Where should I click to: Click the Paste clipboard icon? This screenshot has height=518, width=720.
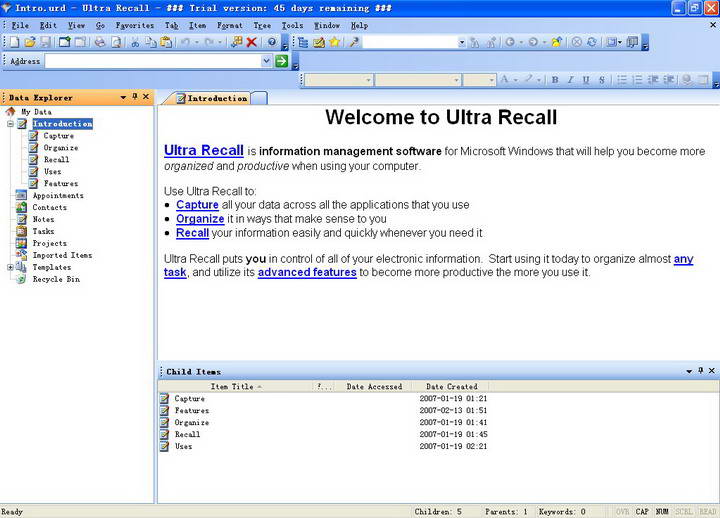tap(166, 42)
